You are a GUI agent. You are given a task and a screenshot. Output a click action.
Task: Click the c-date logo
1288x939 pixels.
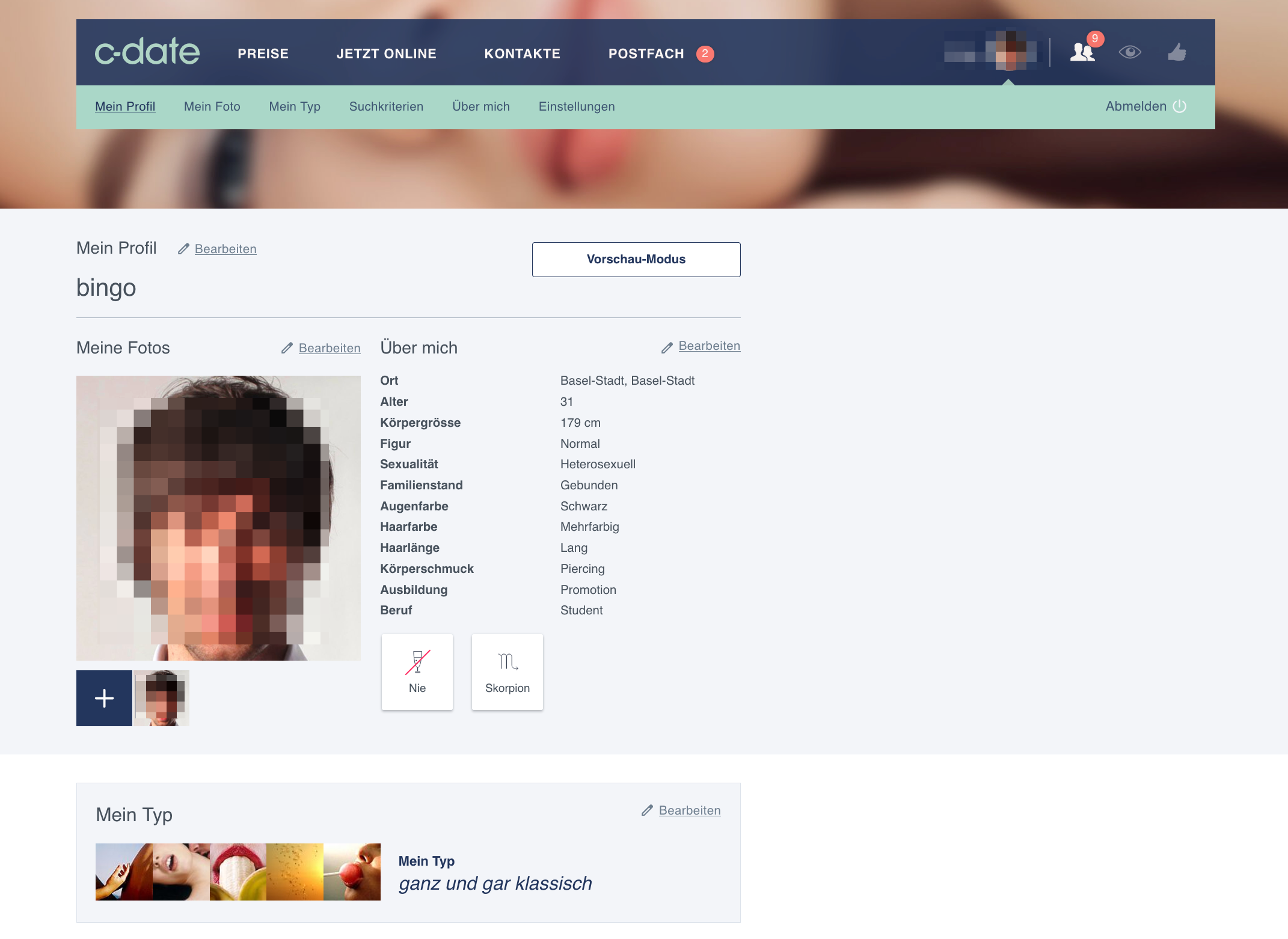[147, 52]
